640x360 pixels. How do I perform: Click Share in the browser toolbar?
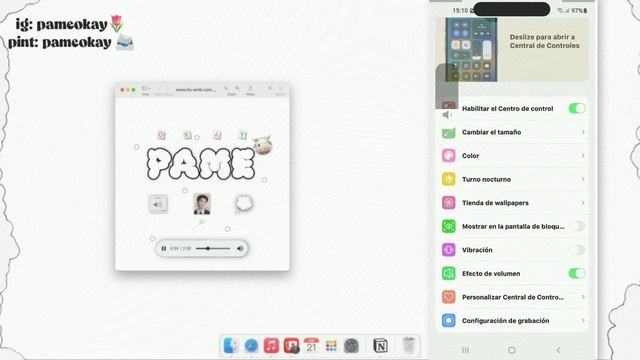pos(251,90)
